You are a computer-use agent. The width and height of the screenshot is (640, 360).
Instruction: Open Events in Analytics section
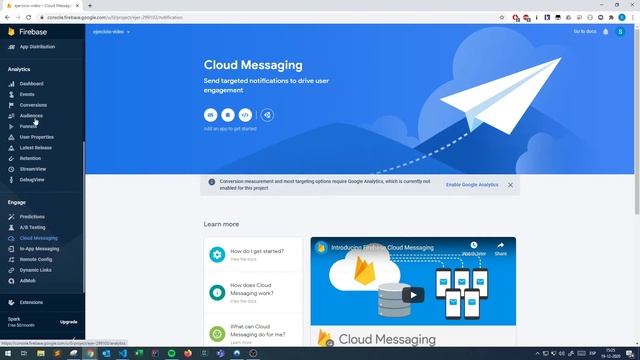point(27,94)
